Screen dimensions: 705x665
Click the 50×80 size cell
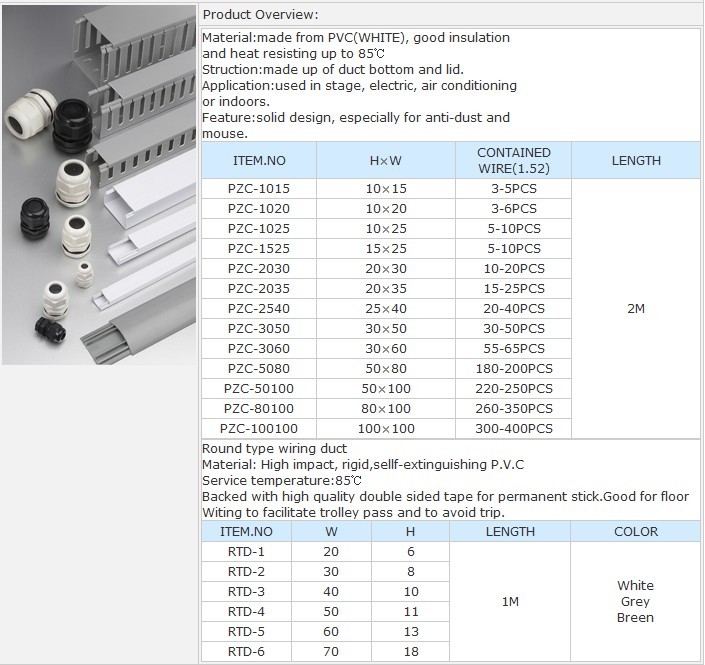click(x=386, y=369)
